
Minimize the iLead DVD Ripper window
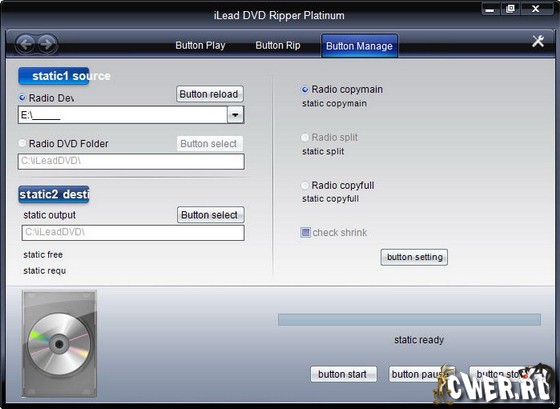point(490,10)
